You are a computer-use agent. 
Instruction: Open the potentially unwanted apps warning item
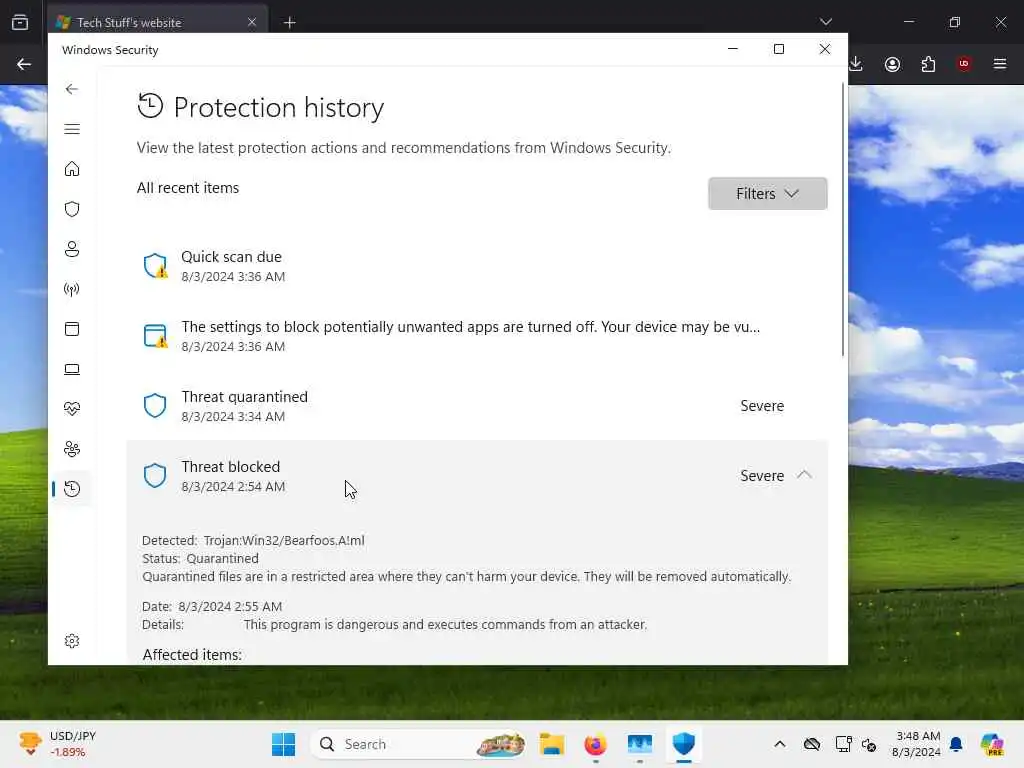point(477,336)
